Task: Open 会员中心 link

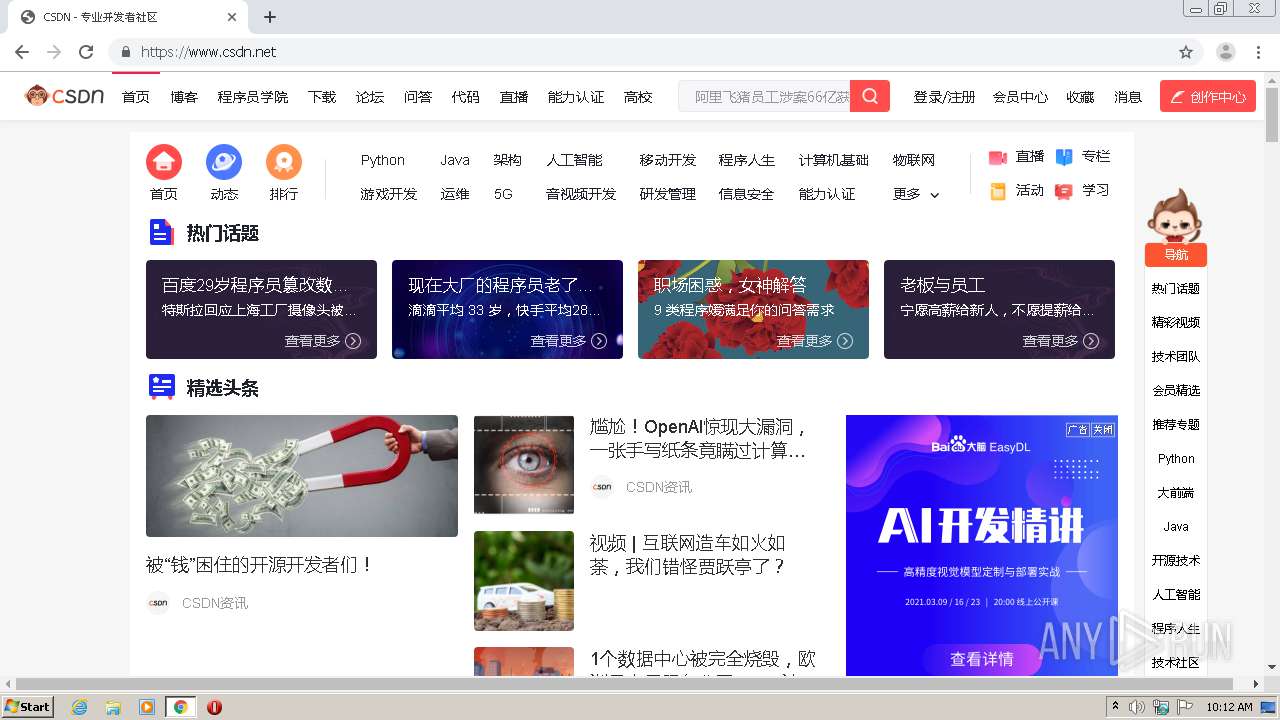Action: 1020,97
